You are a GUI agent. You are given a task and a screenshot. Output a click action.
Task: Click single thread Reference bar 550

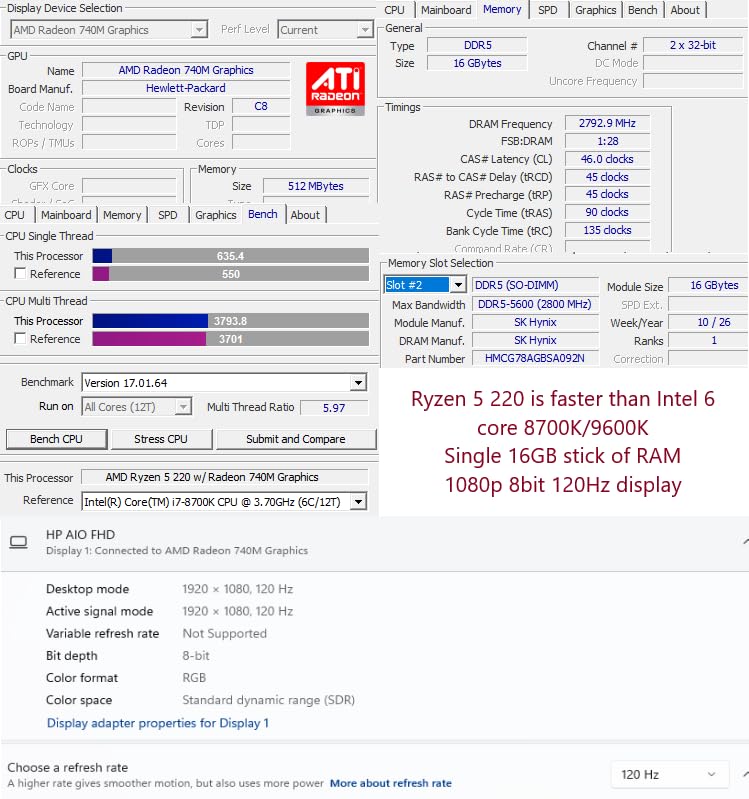230,274
